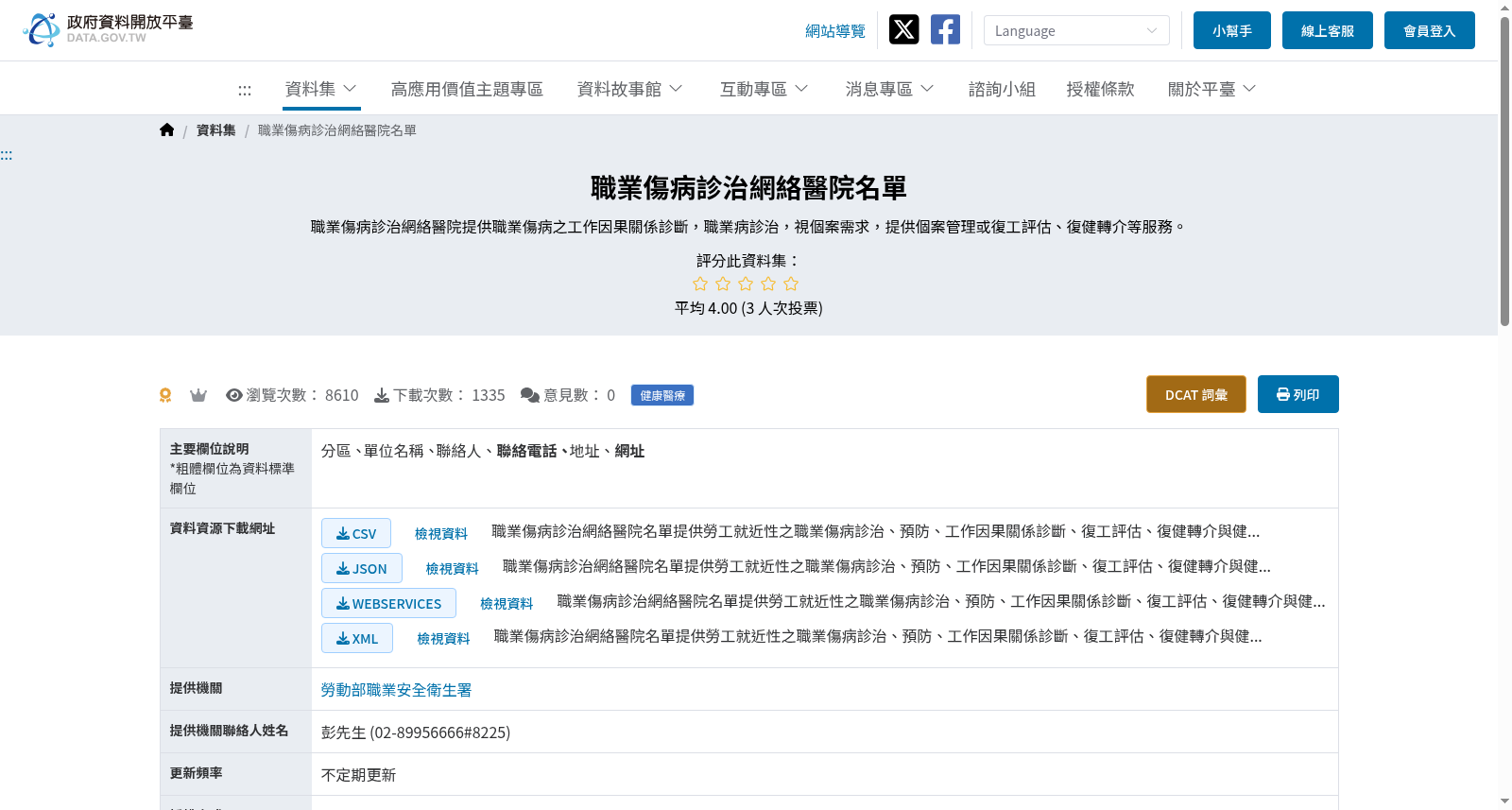Click the heading 職業傷病診治網絡醫院名單
1512x810 pixels.
click(748, 188)
